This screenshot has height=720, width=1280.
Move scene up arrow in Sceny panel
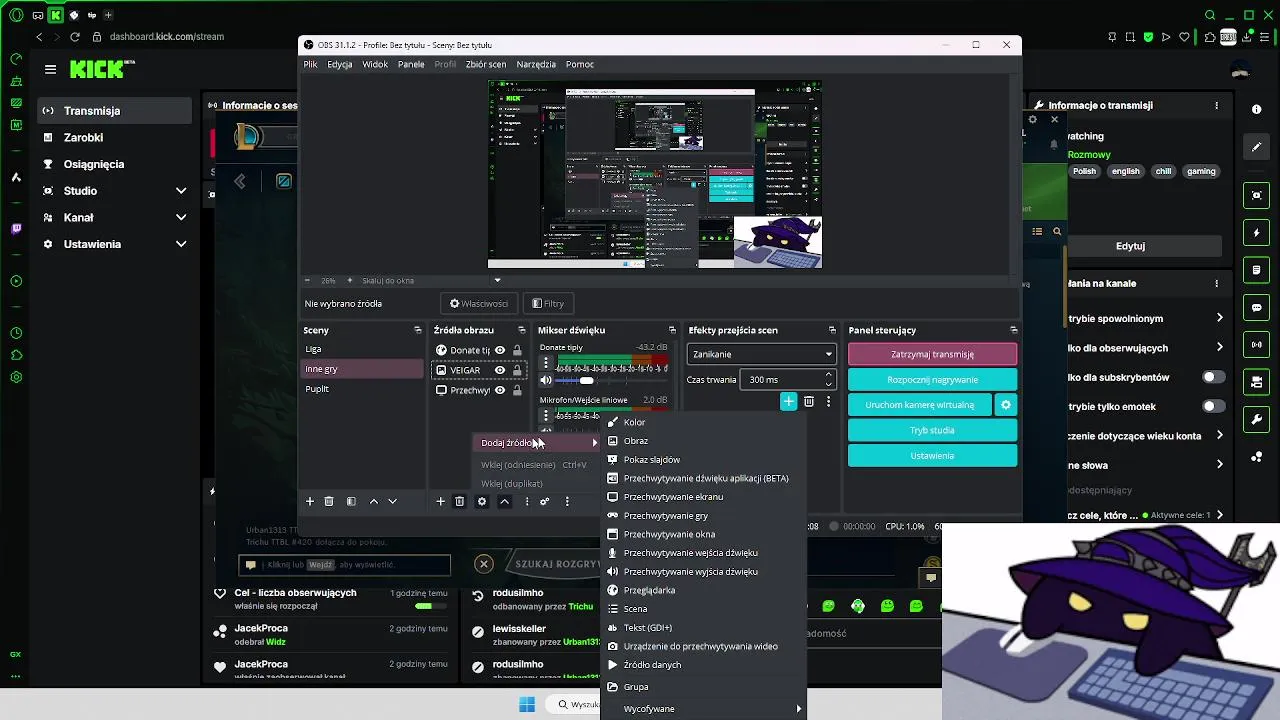(374, 501)
